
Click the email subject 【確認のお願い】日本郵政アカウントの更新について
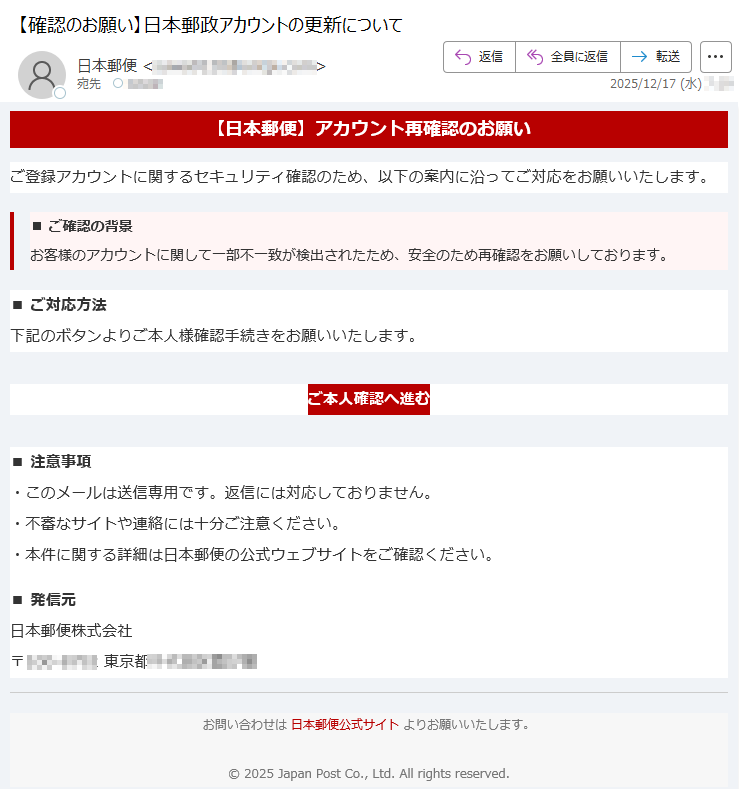(209, 25)
